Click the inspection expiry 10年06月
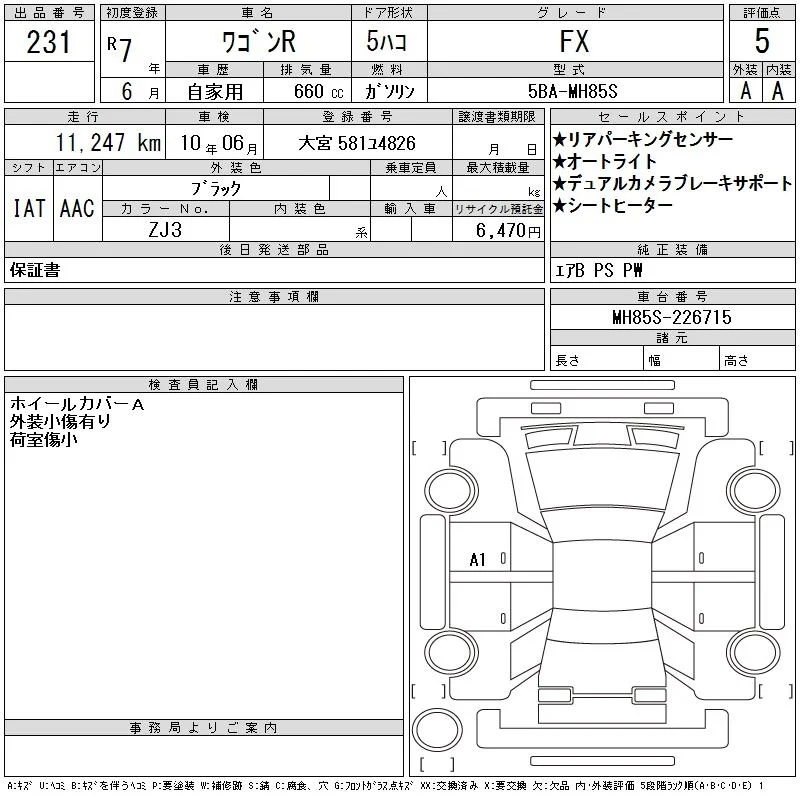Image resolution: width=800 pixels, height=800 pixels. [219, 143]
